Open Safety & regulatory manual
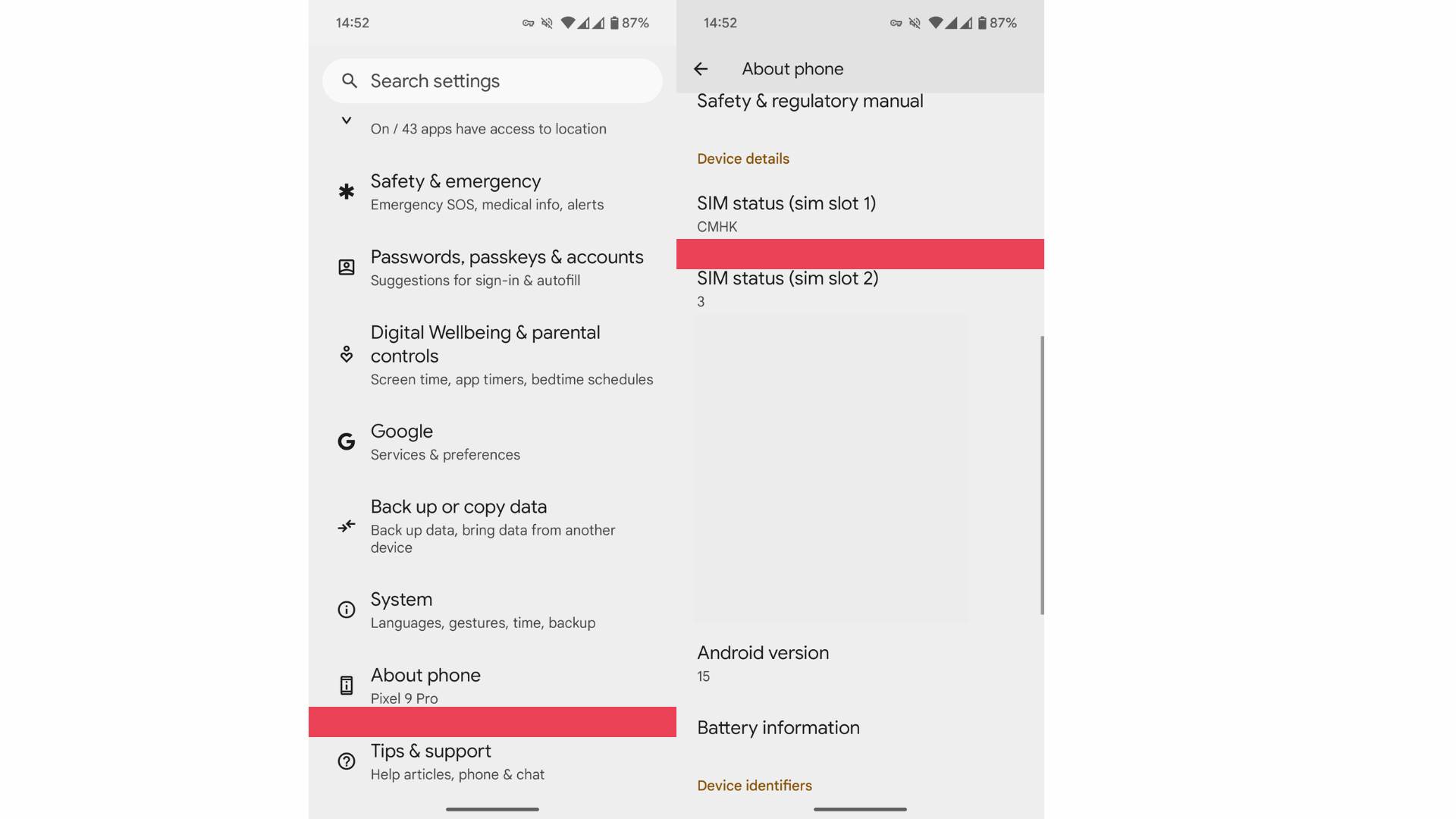The height and width of the screenshot is (819, 1456). 810,102
